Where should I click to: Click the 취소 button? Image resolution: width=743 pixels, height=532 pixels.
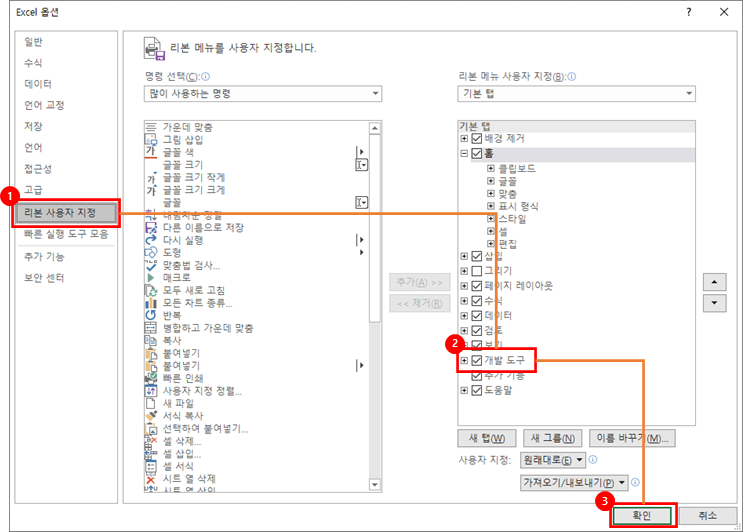[708, 515]
